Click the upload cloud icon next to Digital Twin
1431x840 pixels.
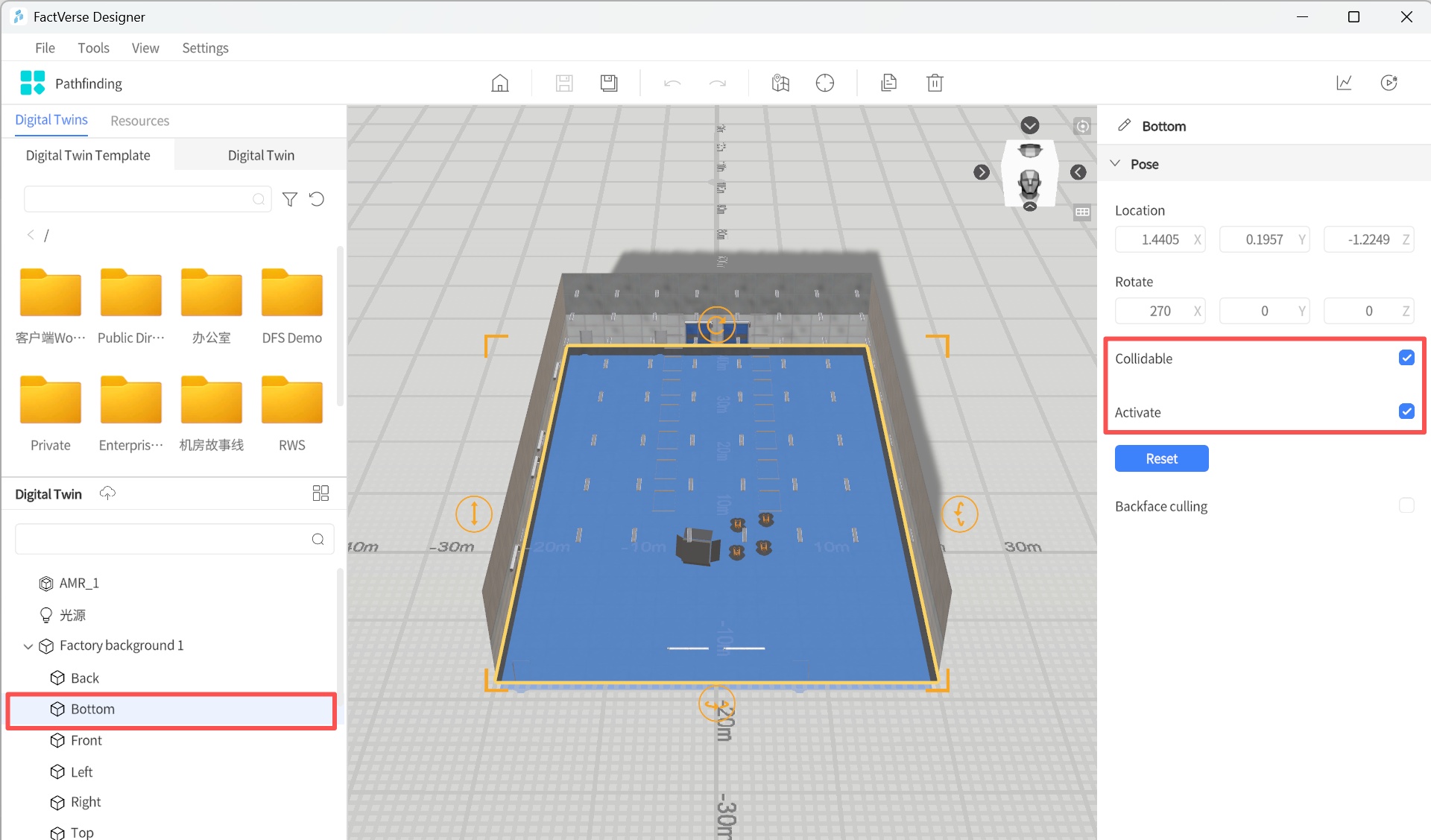[x=107, y=493]
